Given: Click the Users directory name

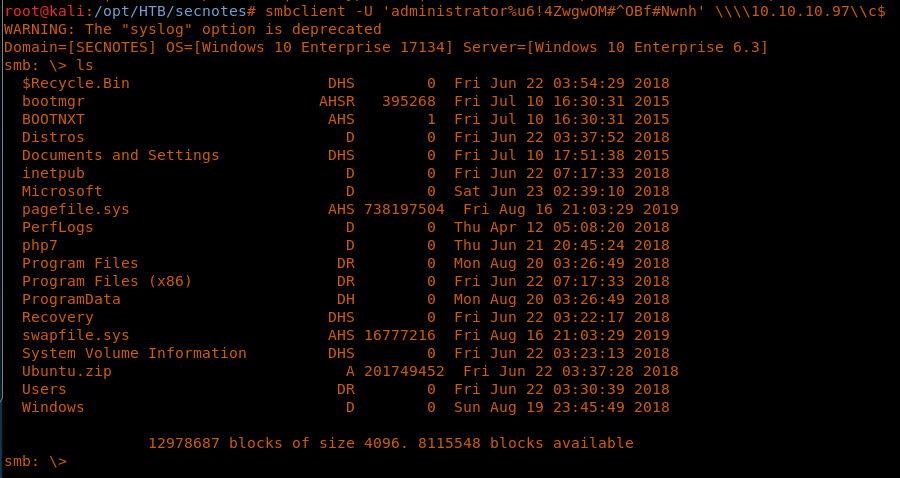Looking at the screenshot, I should [x=44, y=389].
